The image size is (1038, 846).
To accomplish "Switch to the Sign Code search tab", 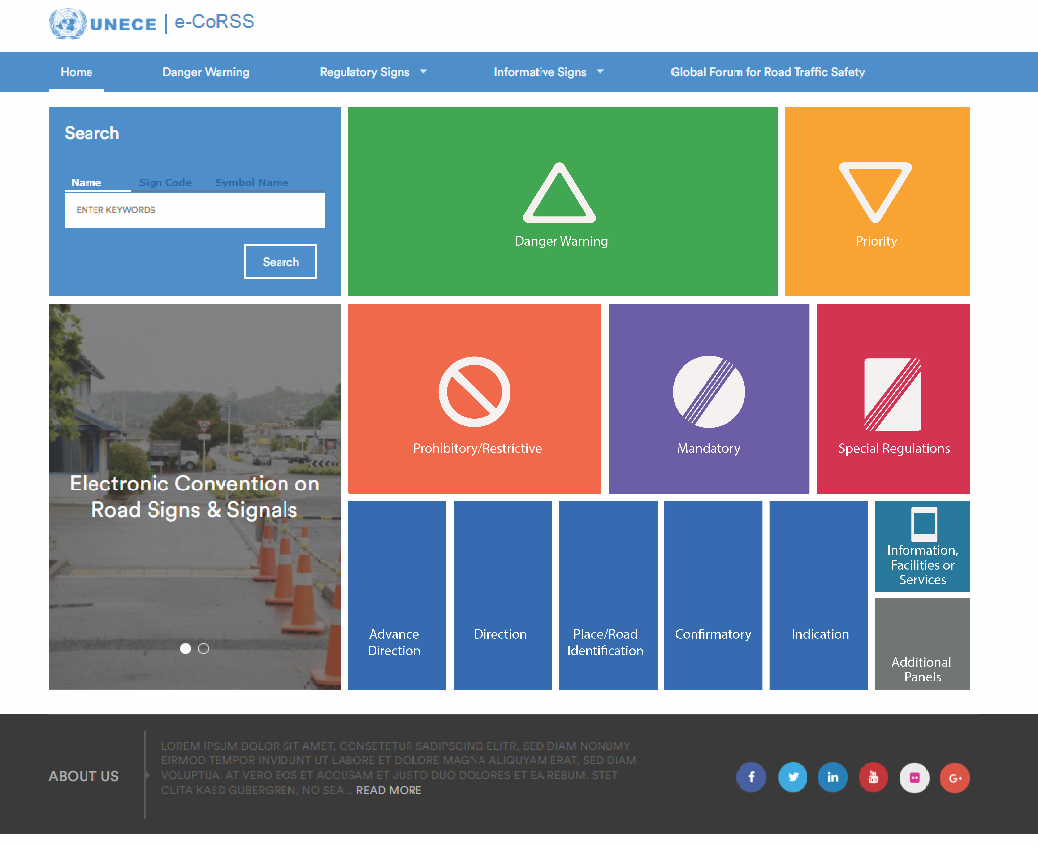I will click(165, 183).
